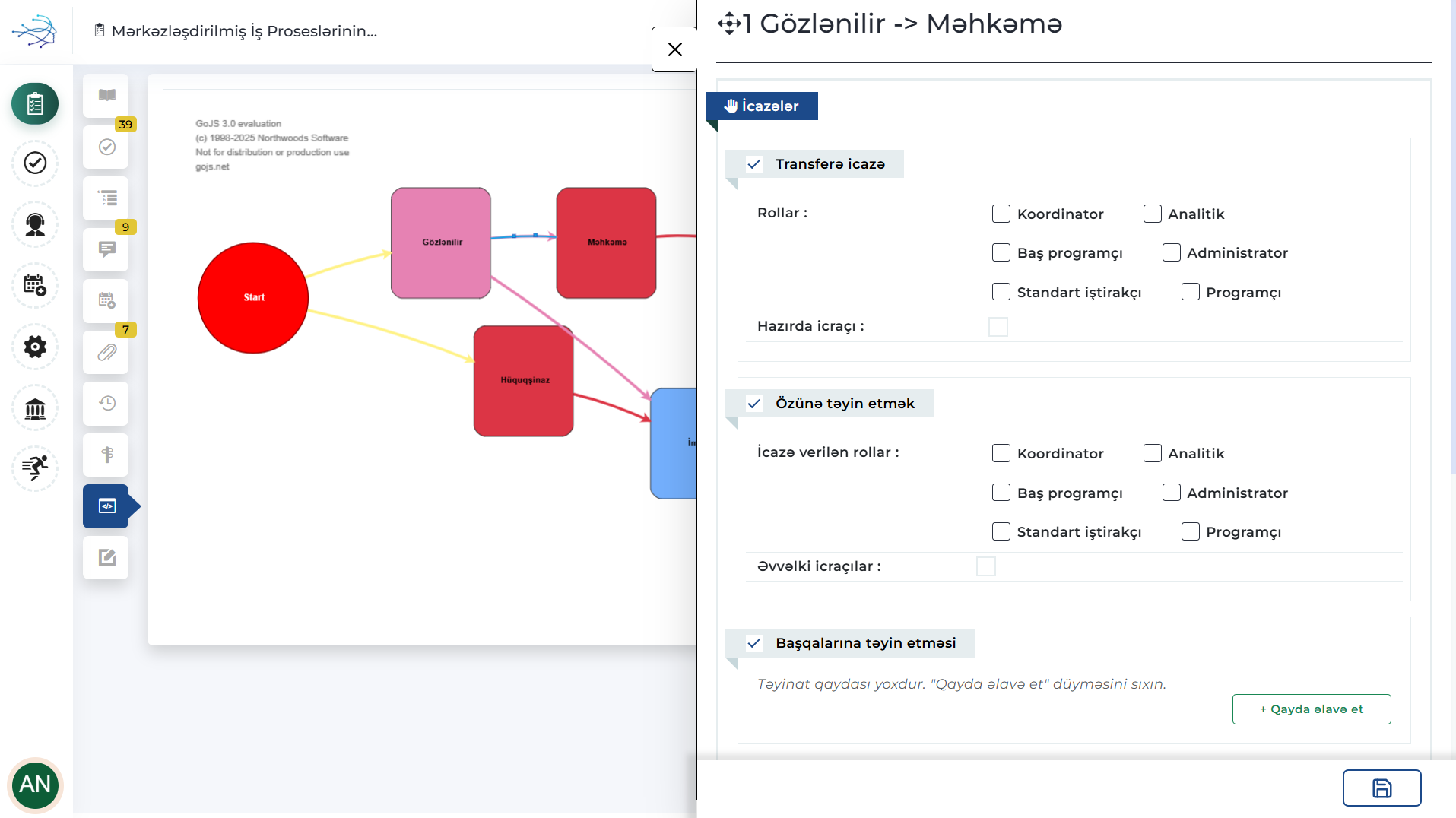Check Administrator under İcazə verilən rollar
Screen dimensions: 1456x818
pyautogui.click(x=1172, y=493)
